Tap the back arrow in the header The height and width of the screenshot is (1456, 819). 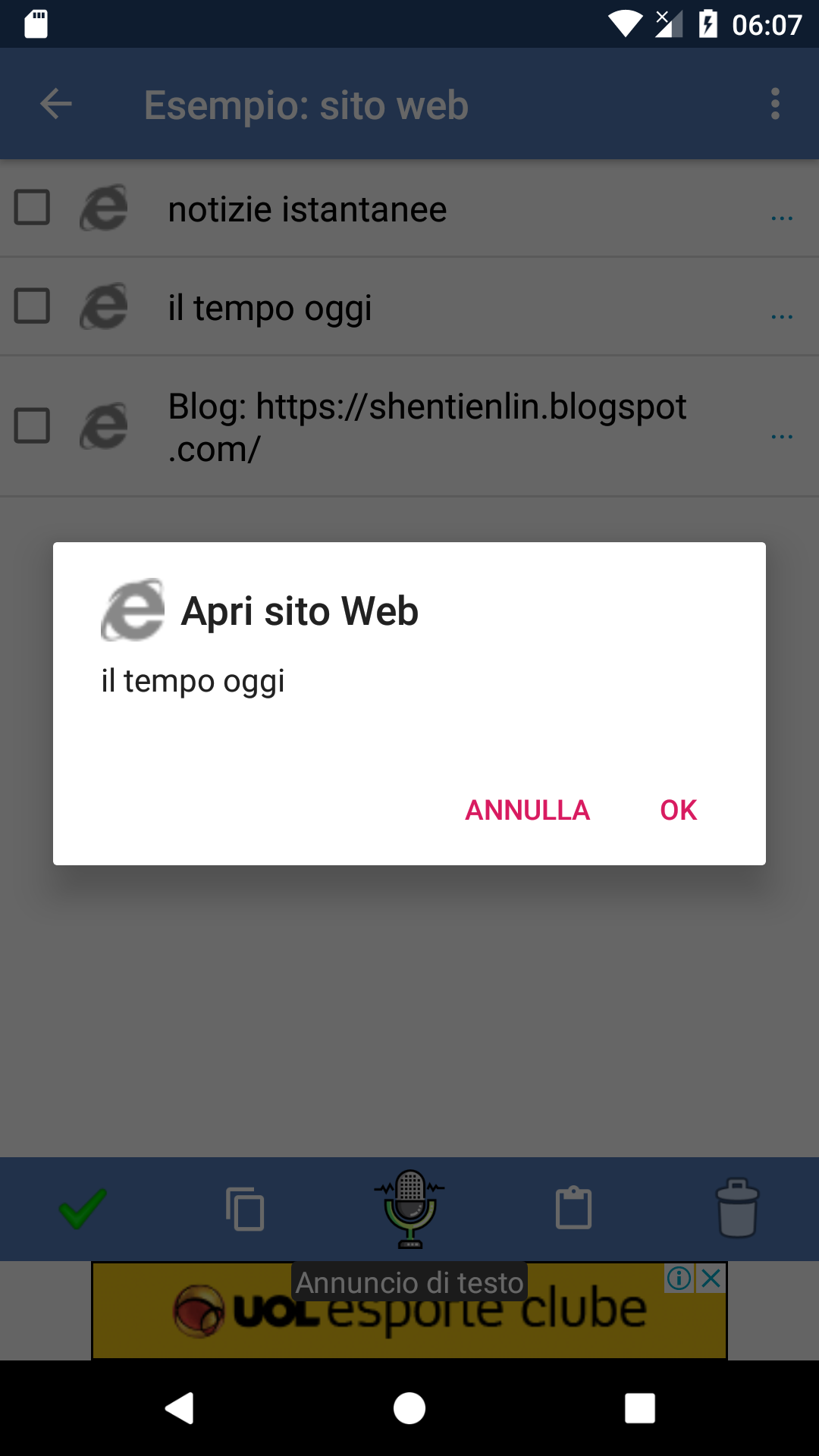click(x=56, y=104)
